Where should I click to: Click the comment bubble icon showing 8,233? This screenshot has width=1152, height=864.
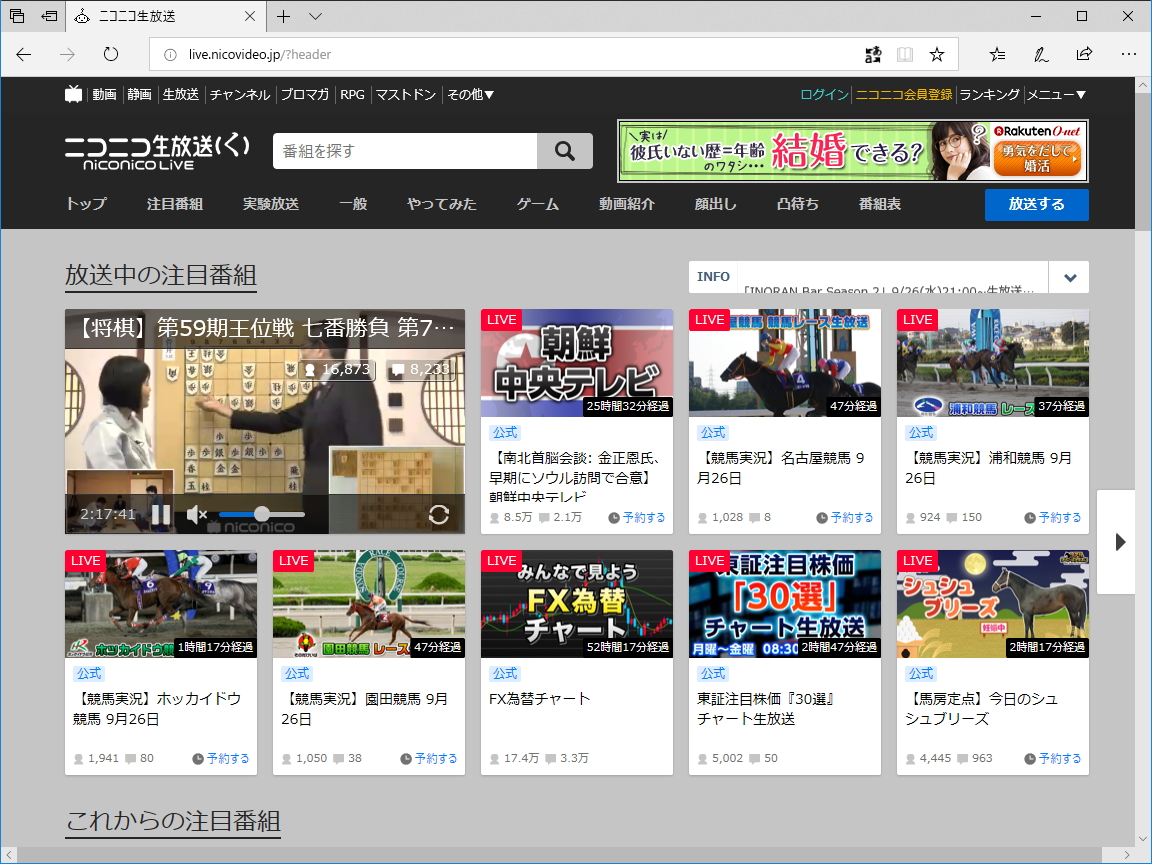pyautogui.click(x=401, y=369)
